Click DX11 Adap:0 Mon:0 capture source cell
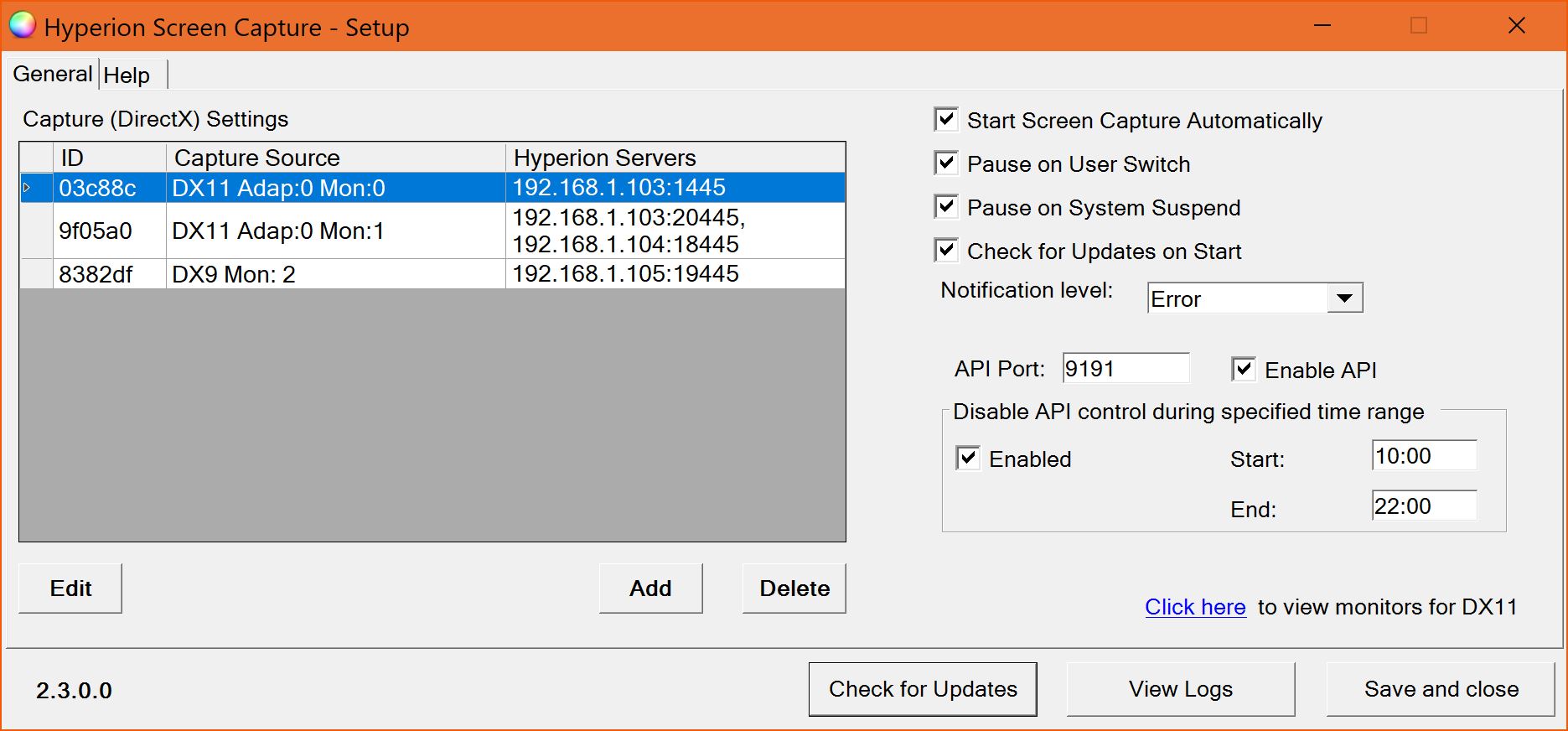The image size is (1568, 731). pos(336,188)
